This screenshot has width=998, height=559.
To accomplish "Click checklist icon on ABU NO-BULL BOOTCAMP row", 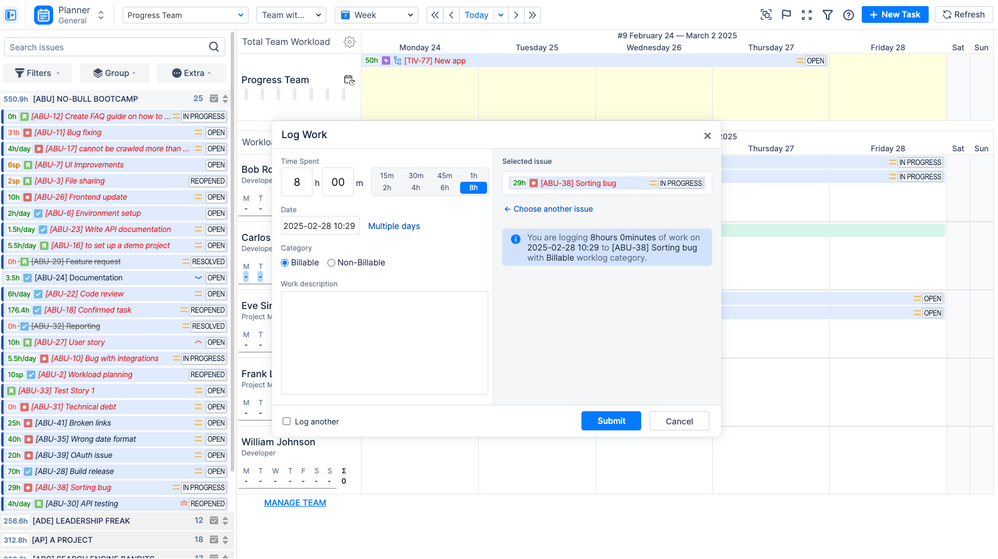I will pyautogui.click(x=214, y=99).
